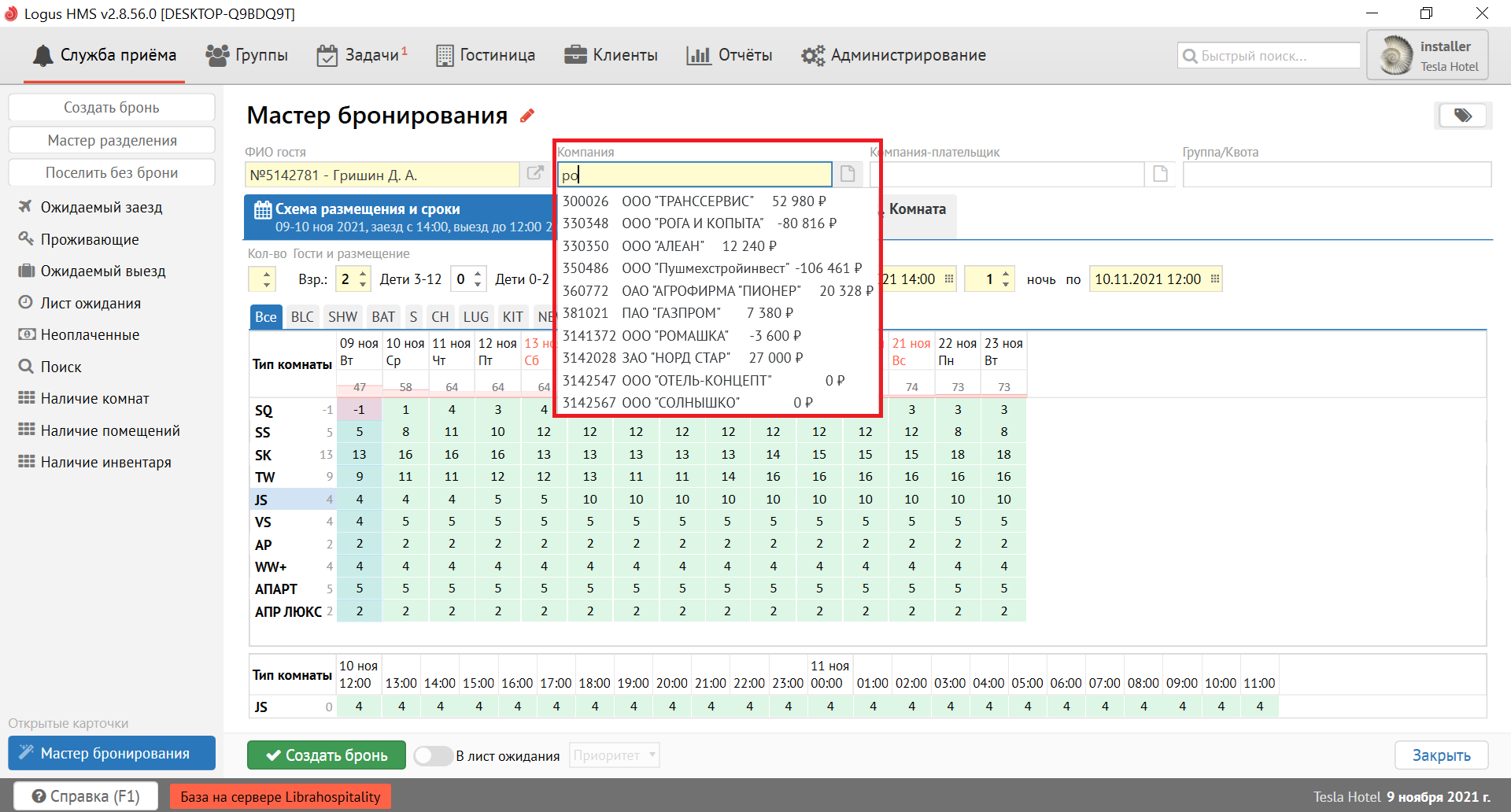The height and width of the screenshot is (812, 1511).
Task: Click the red pencil edit icon beside title
Action: click(527, 116)
